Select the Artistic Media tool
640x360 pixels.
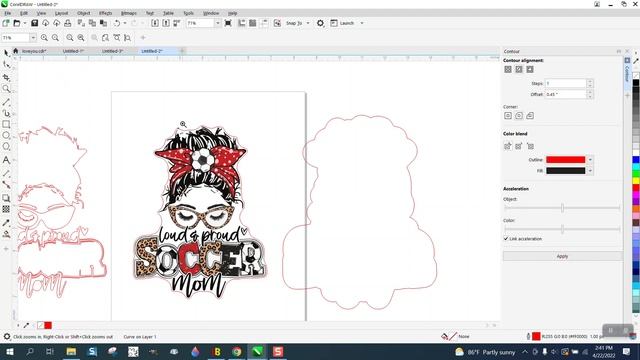[6, 113]
